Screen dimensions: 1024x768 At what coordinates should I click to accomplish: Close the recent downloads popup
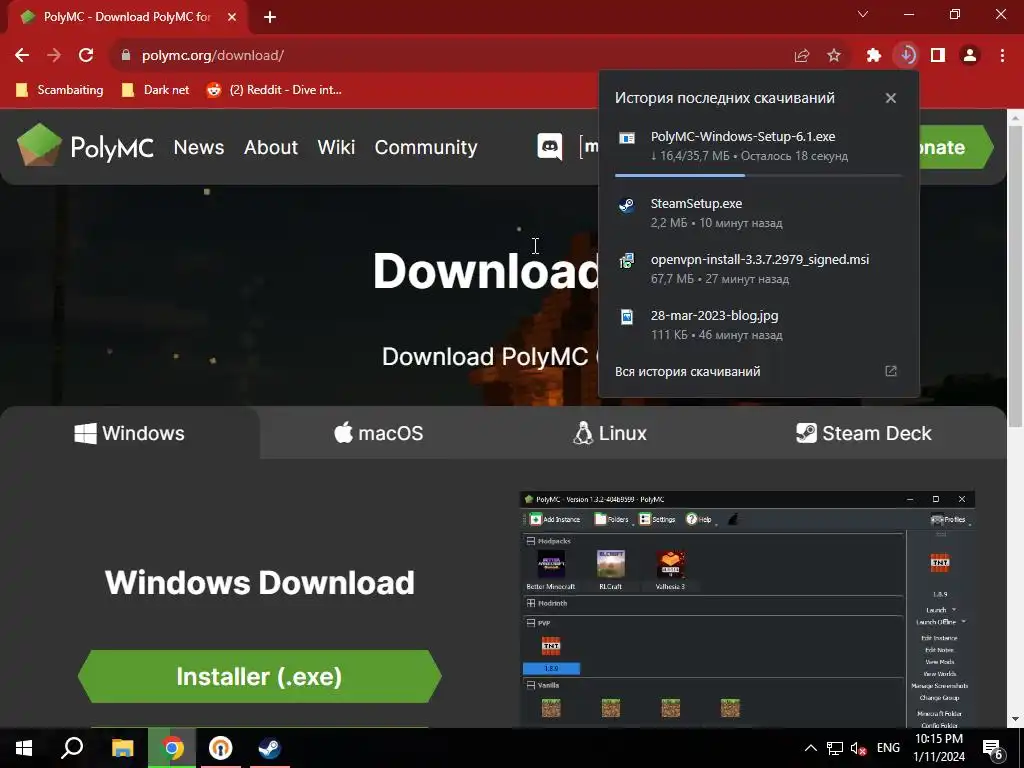pos(891,98)
